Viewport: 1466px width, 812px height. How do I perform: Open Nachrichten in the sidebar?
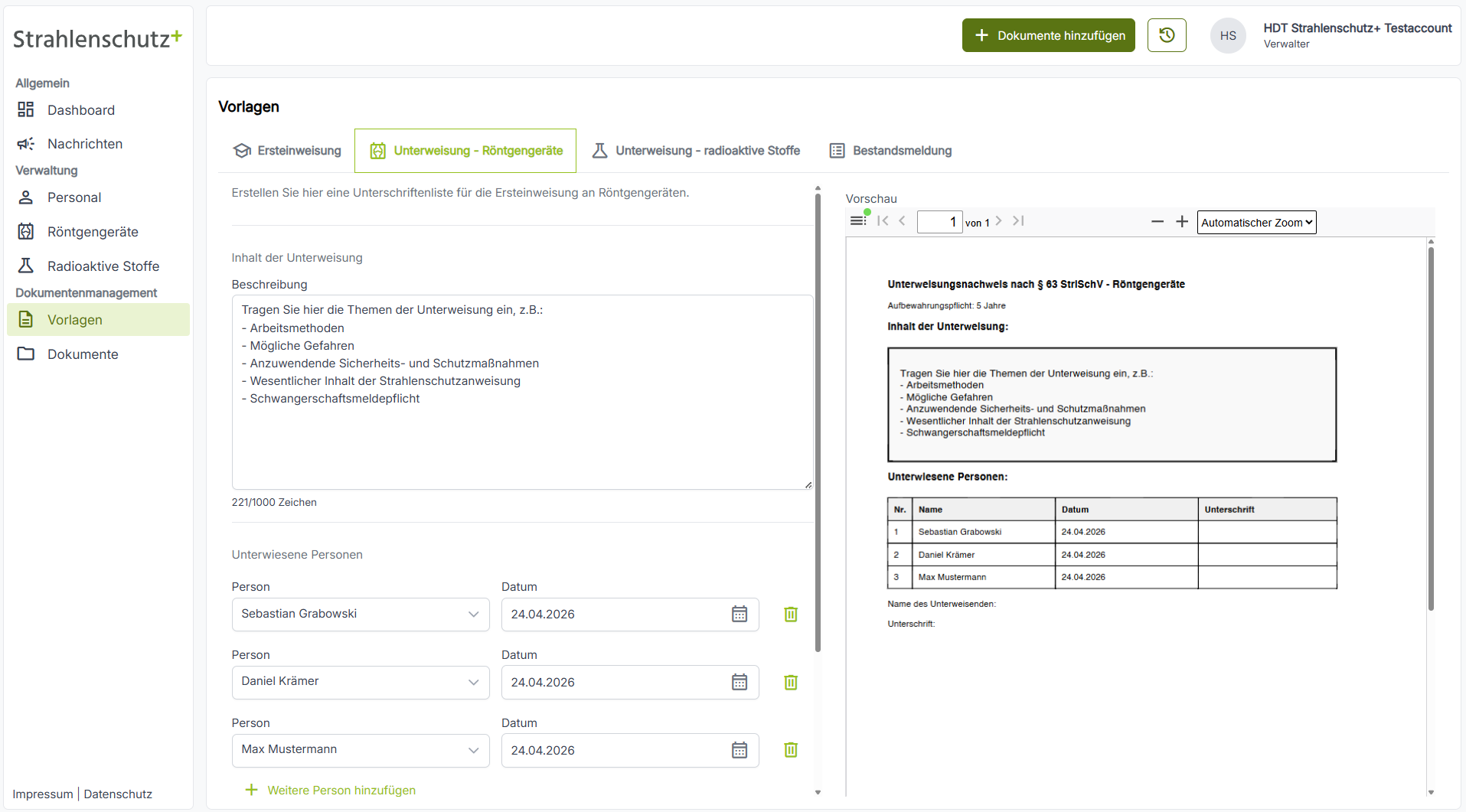[98, 144]
